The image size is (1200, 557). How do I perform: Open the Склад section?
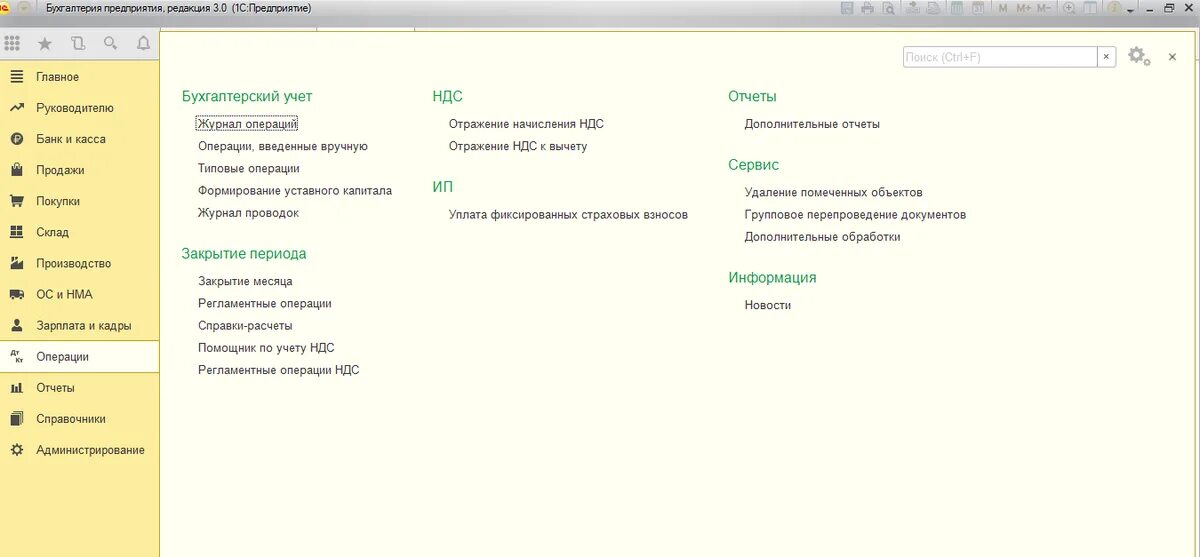[x=79, y=232]
